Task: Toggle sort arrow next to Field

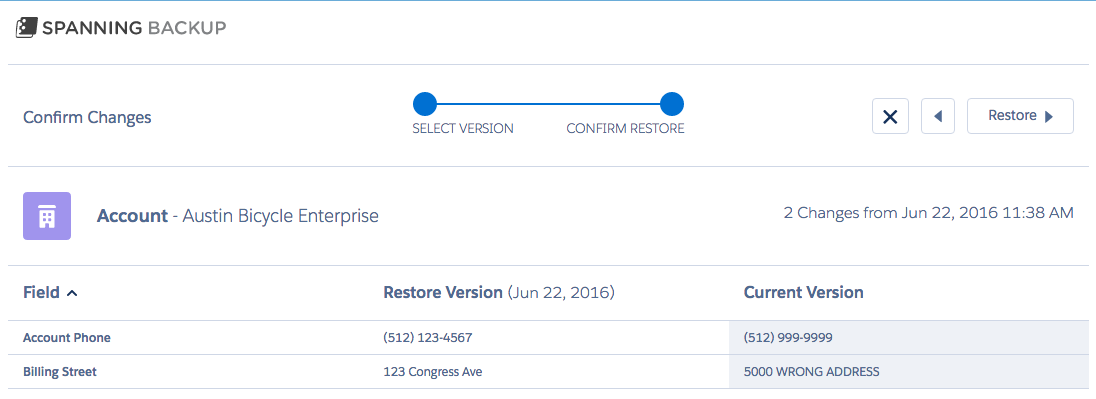Action: pyautogui.click(x=71, y=293)
